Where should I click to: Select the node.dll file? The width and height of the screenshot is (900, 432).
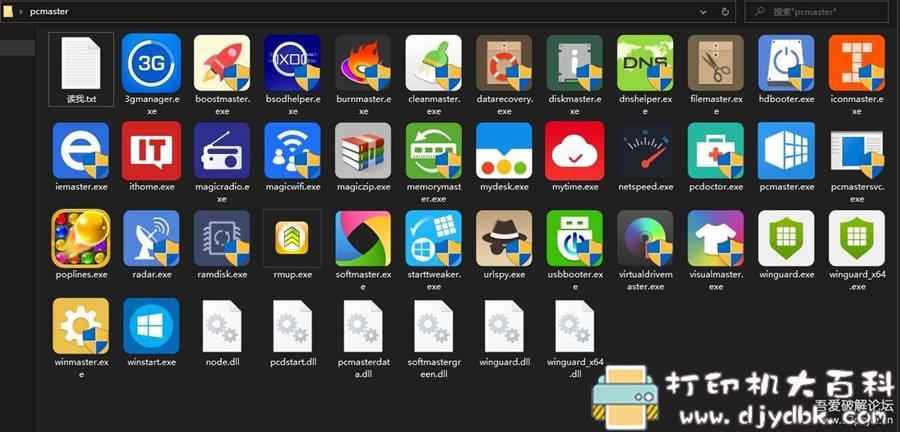[222, 326]
